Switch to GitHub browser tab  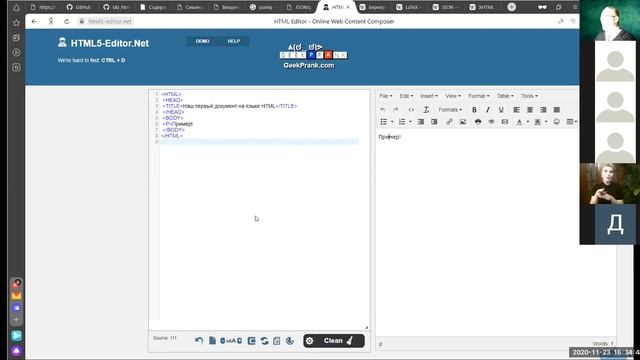coord(79,7)
